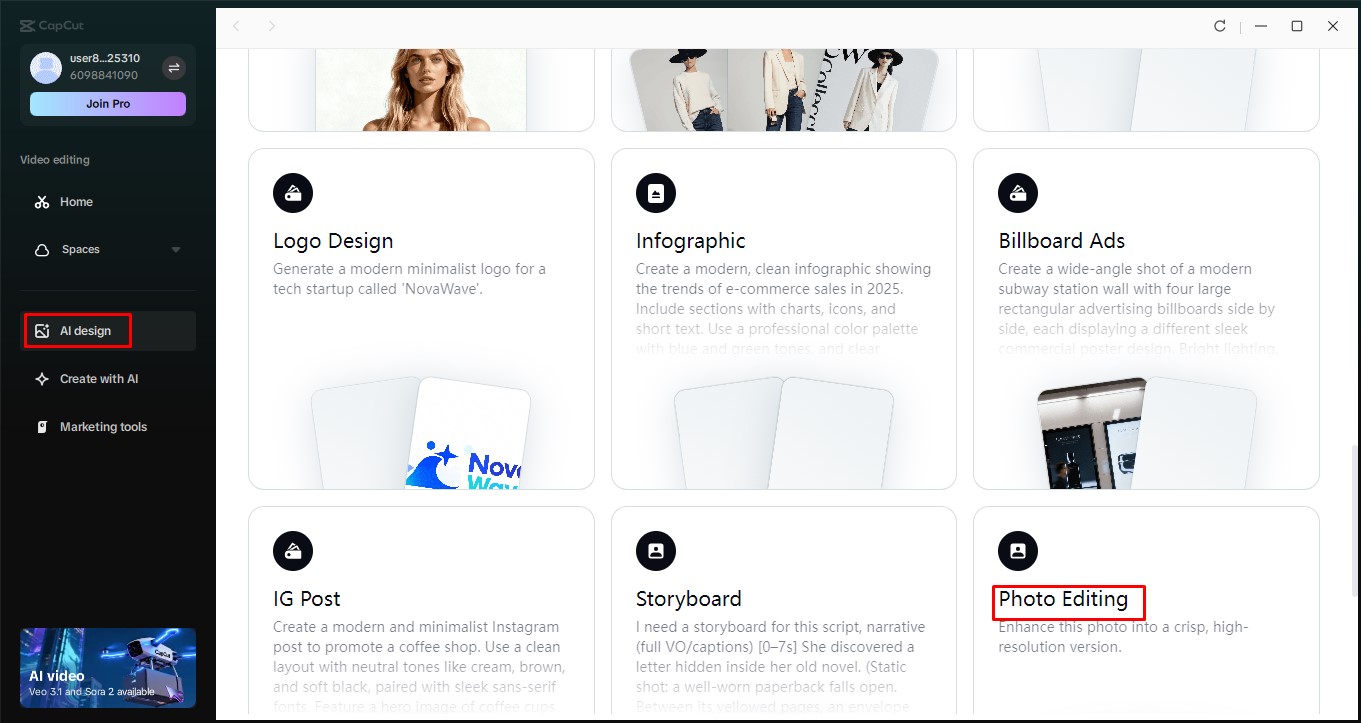Image resolution: width=1361 pixels, height=723 pixels.
Task: Click the Storyboard card's portrait icon
Action: pyautogui.click(x=655, y=550)
